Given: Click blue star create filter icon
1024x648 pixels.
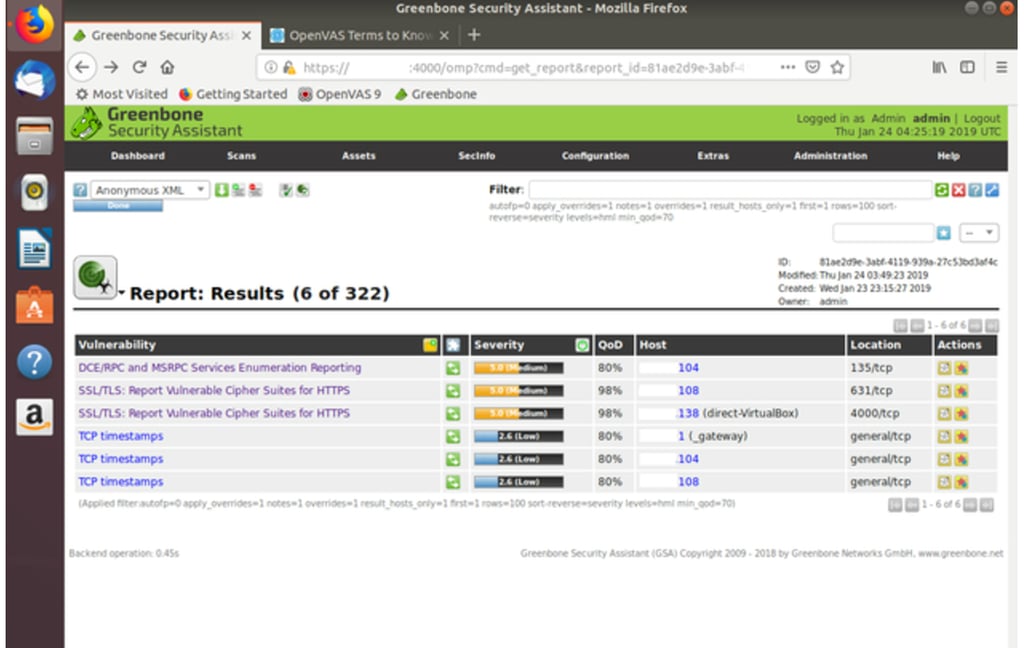Looking at the screenshot, I should (944, 233).
